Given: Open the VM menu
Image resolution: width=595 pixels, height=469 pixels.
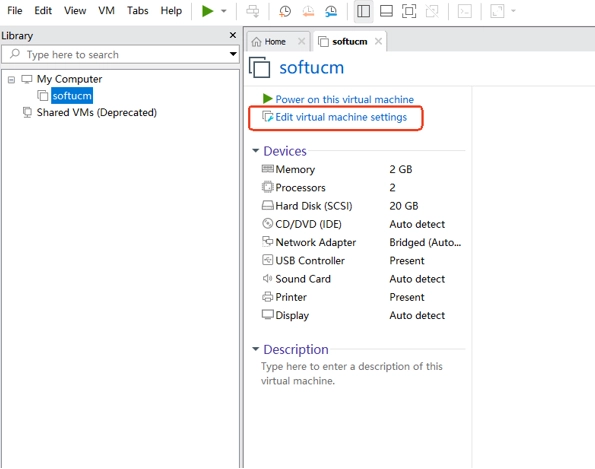Looking at the screenshot, I should (106, 11).
